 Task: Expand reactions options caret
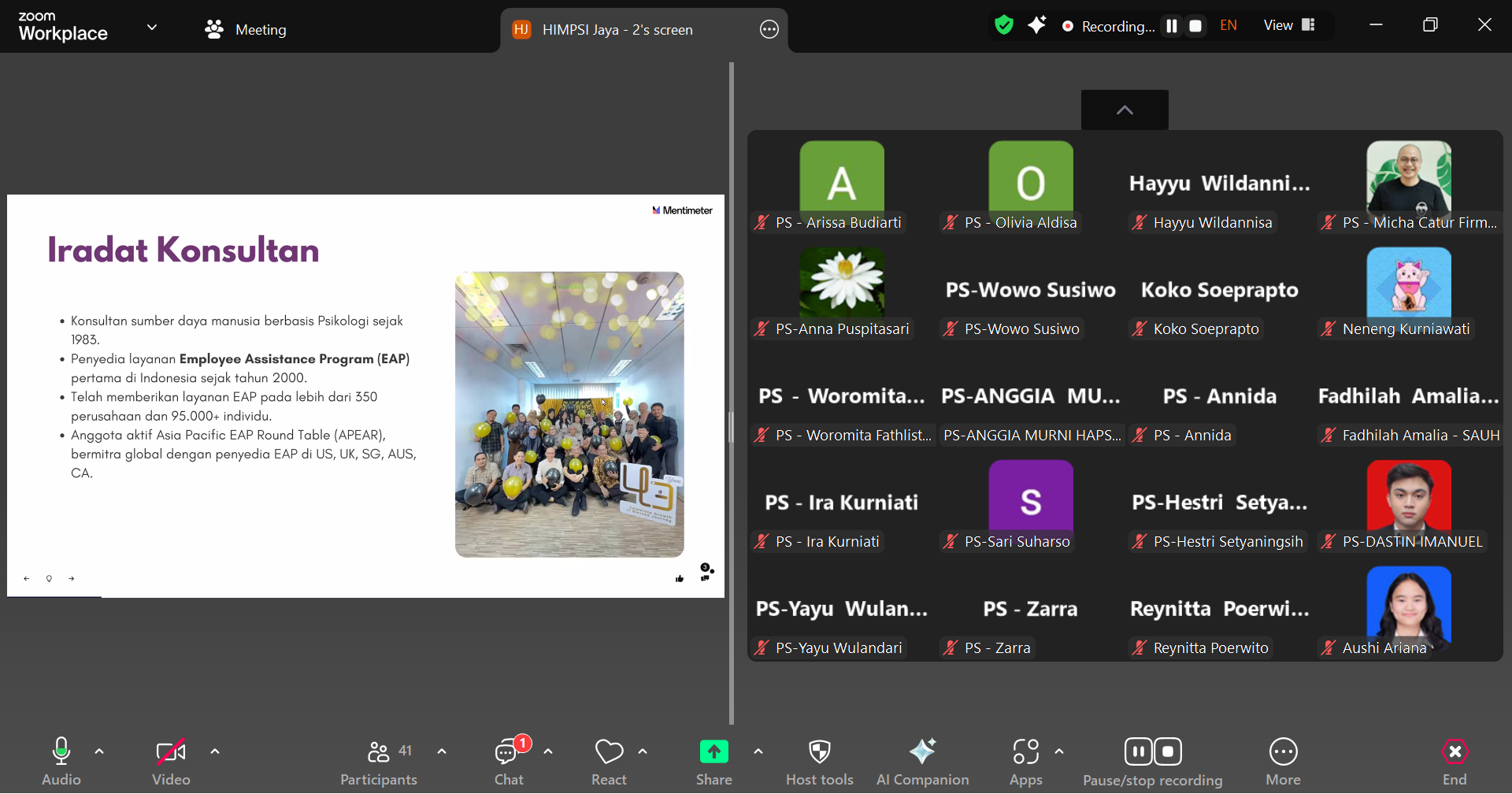point(643,751)
